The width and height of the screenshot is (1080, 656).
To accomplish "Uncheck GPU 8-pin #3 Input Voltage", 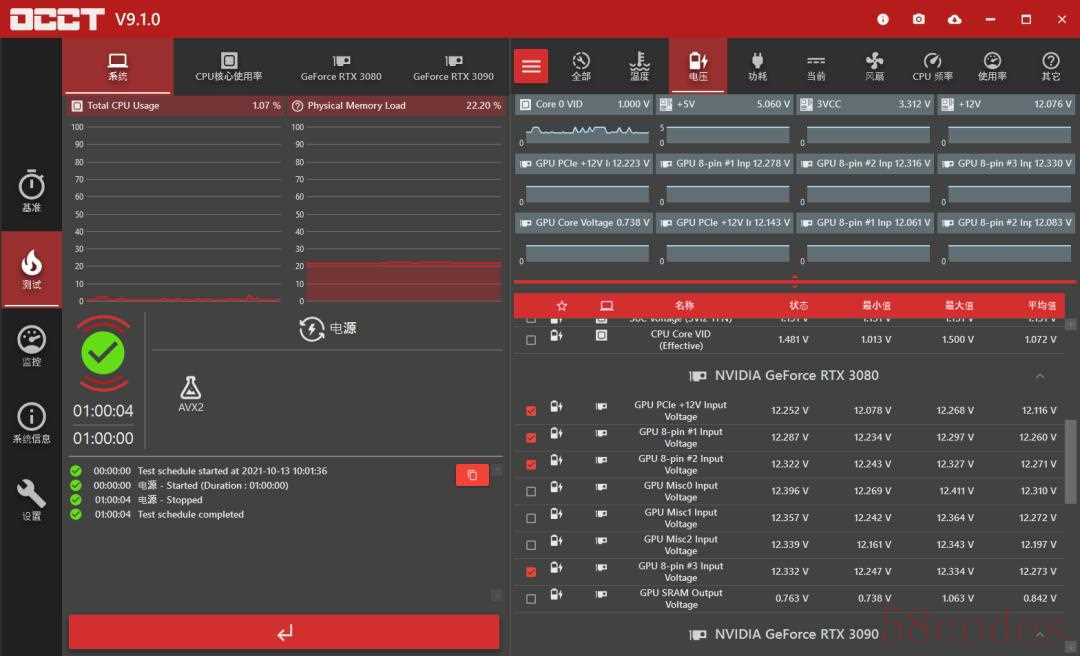I will point(530,572).
